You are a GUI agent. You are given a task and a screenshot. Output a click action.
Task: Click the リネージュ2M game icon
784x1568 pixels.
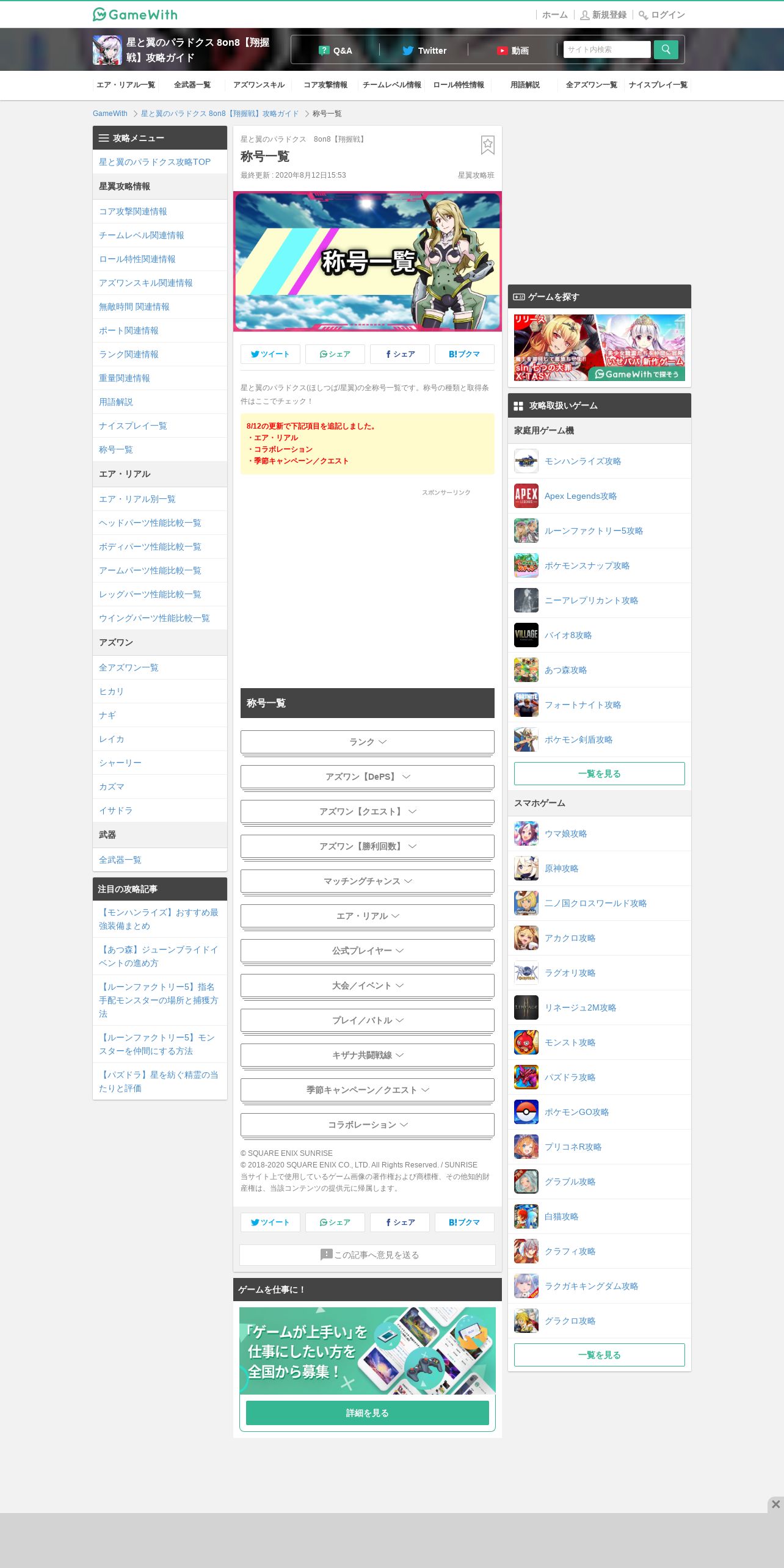click(x=526, y=1007)
